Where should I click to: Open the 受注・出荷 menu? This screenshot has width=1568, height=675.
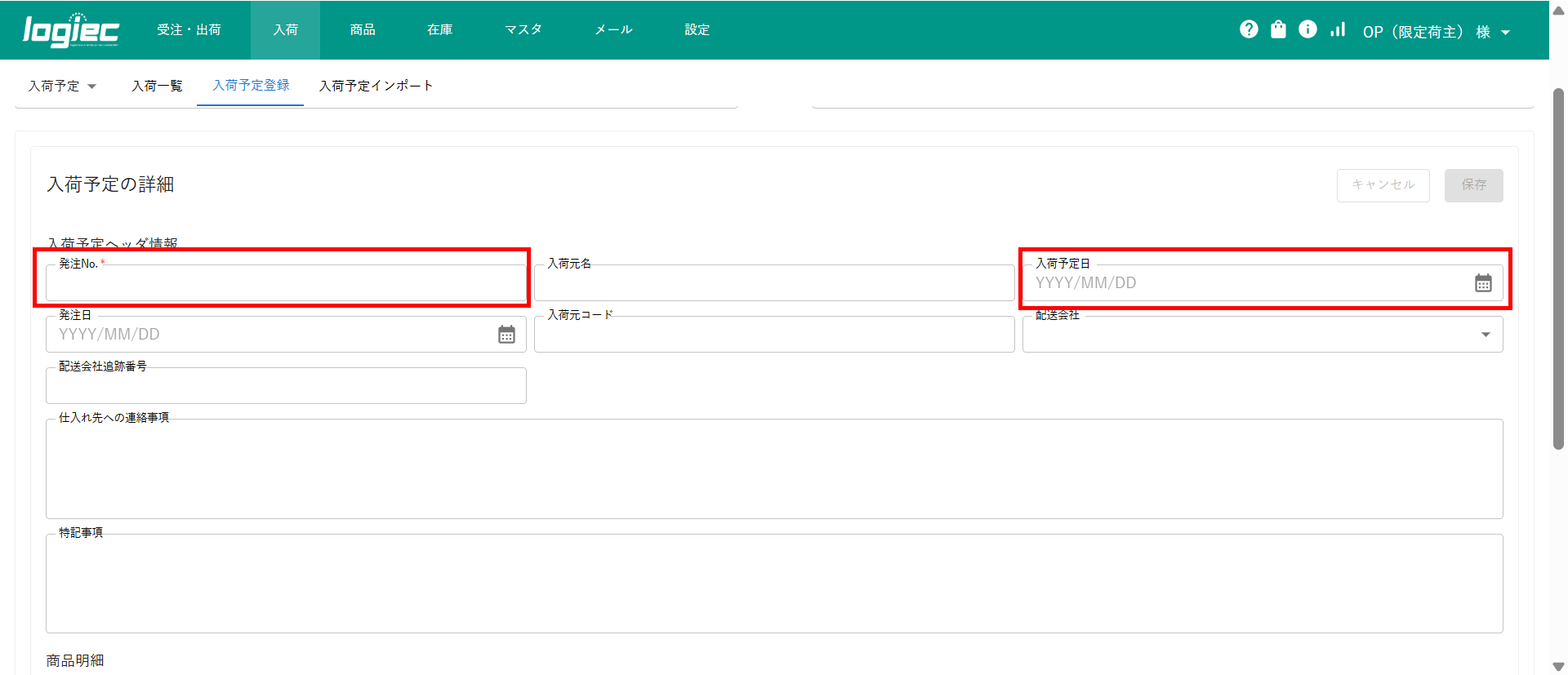189,29
